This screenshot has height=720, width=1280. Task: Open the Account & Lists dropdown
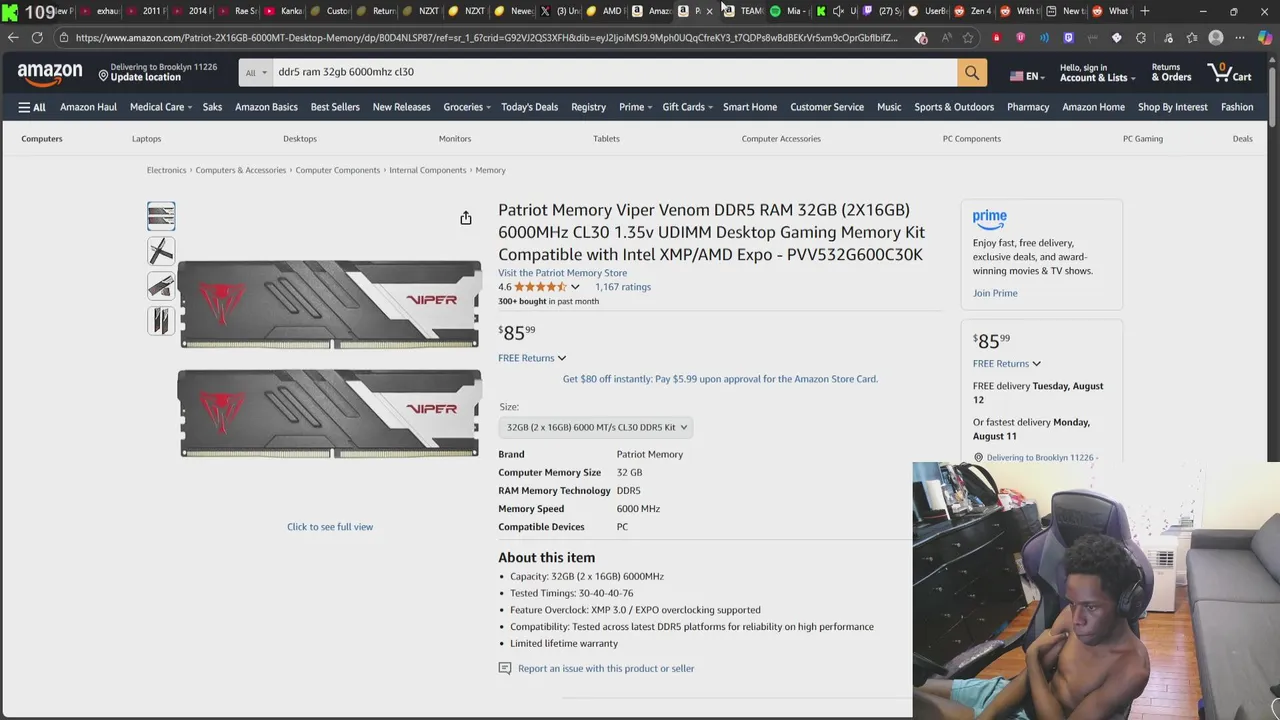pyautogui.click(x=1097, y=72)
